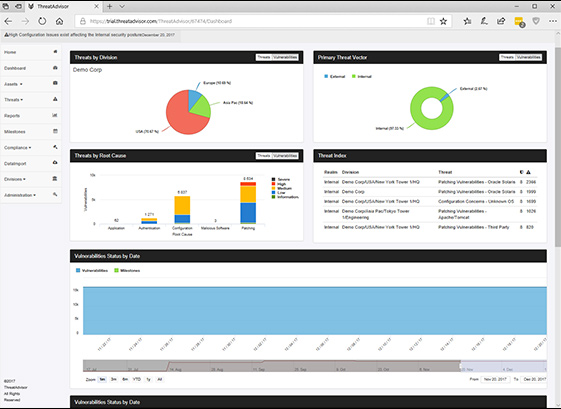Select Vulnerabilities toggle in Threats by Division
The width and height of the screenshot is (561, 409).
tap(285, 57)
